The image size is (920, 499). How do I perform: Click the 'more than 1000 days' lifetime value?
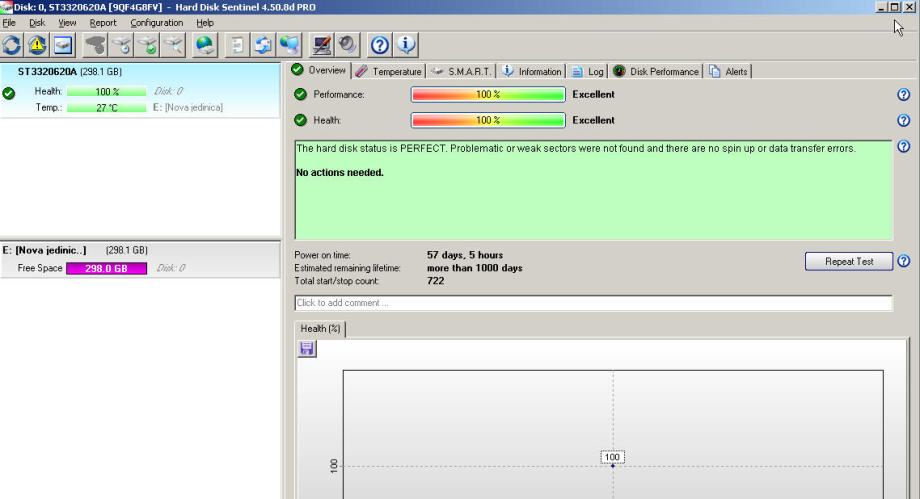click(x=475, y=268)
